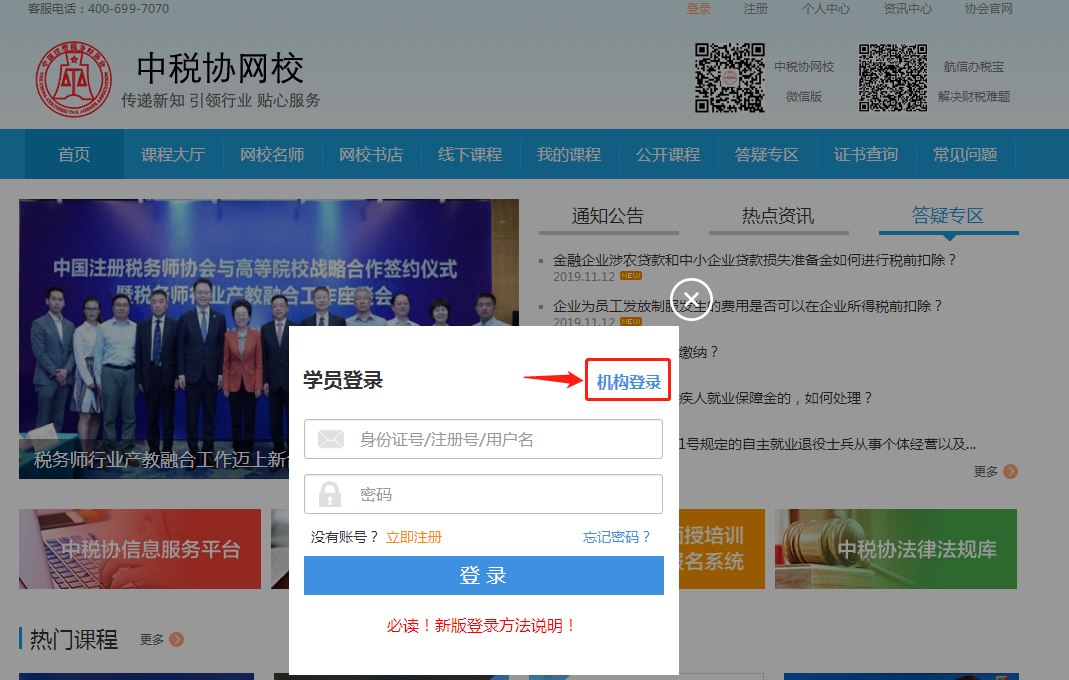The width and height of the screenshot is (1069, 680).
Task: Switch to 机构登录 in the login dialog
Action: tap(629, 382)
